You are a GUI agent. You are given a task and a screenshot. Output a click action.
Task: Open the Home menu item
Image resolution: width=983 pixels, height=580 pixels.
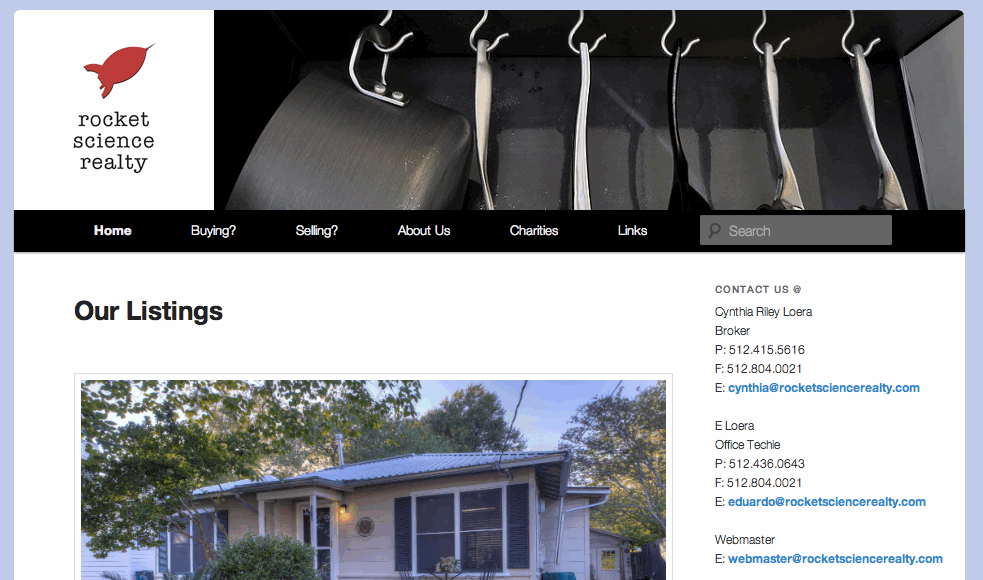pyautogui.click(x=113, y=231)
